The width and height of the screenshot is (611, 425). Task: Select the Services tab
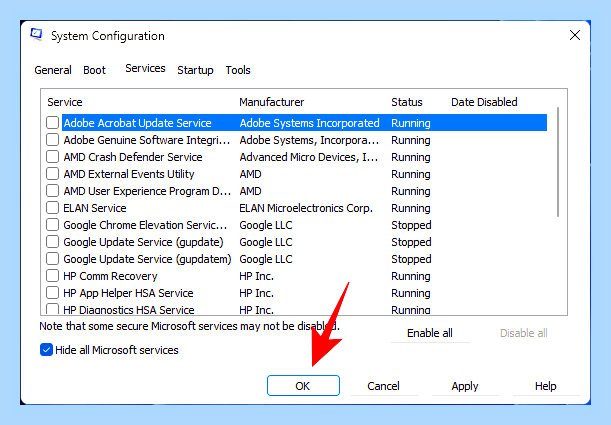click(145, 69)
